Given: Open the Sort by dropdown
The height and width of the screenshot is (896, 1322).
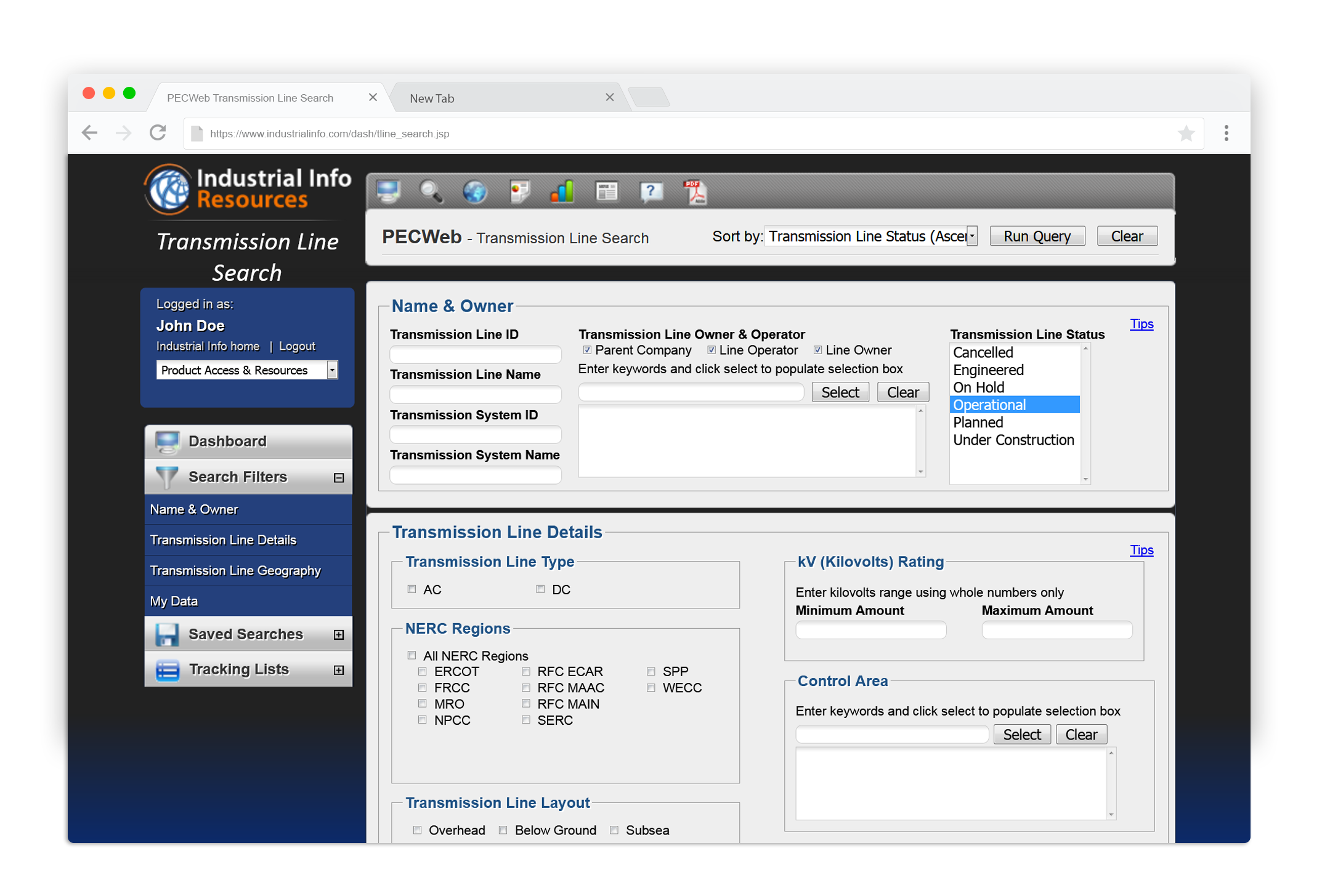Looking at the screenshot, I should tap(871, 236).
